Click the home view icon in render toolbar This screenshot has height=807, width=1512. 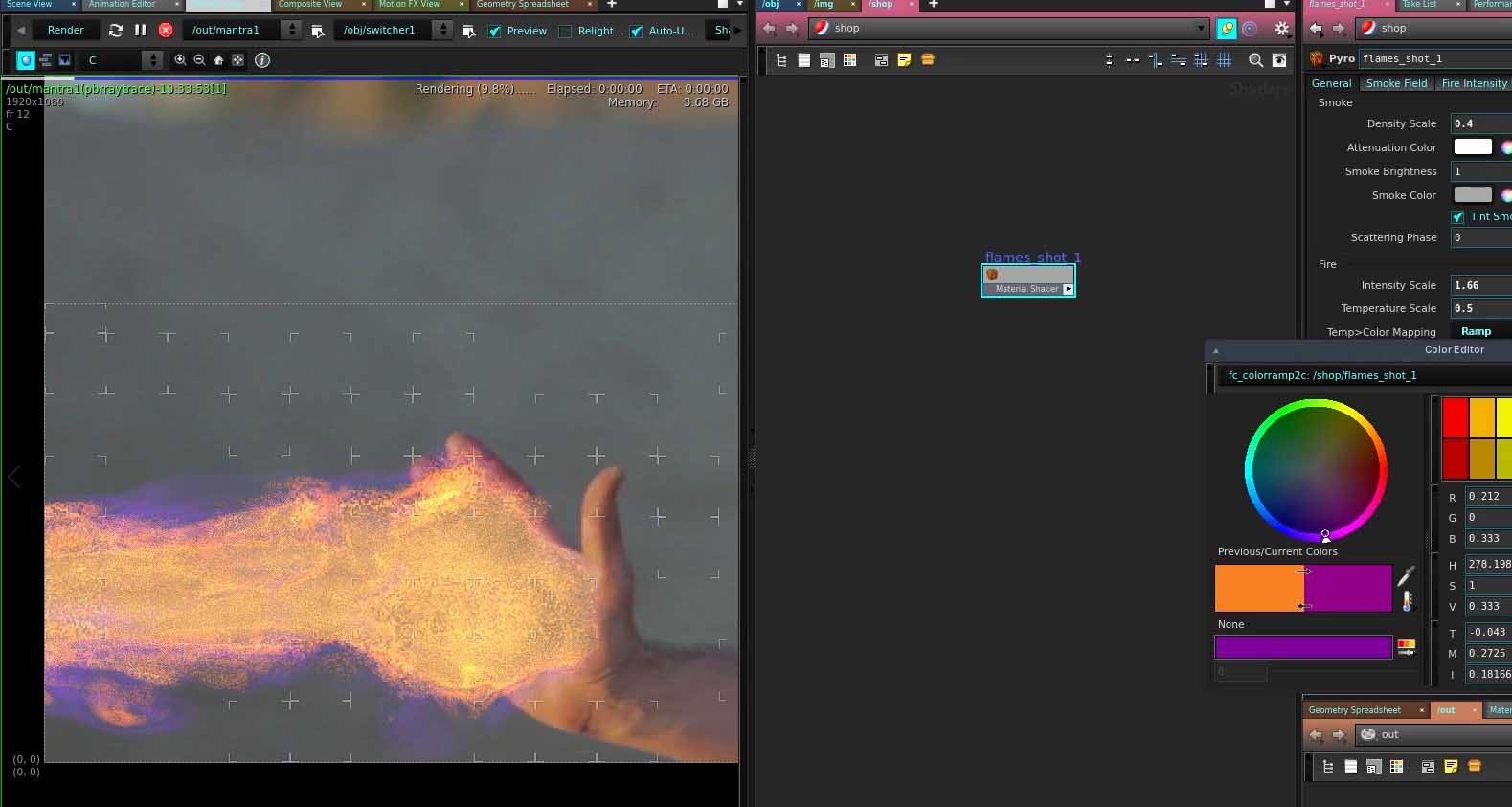tap(218, 60)
